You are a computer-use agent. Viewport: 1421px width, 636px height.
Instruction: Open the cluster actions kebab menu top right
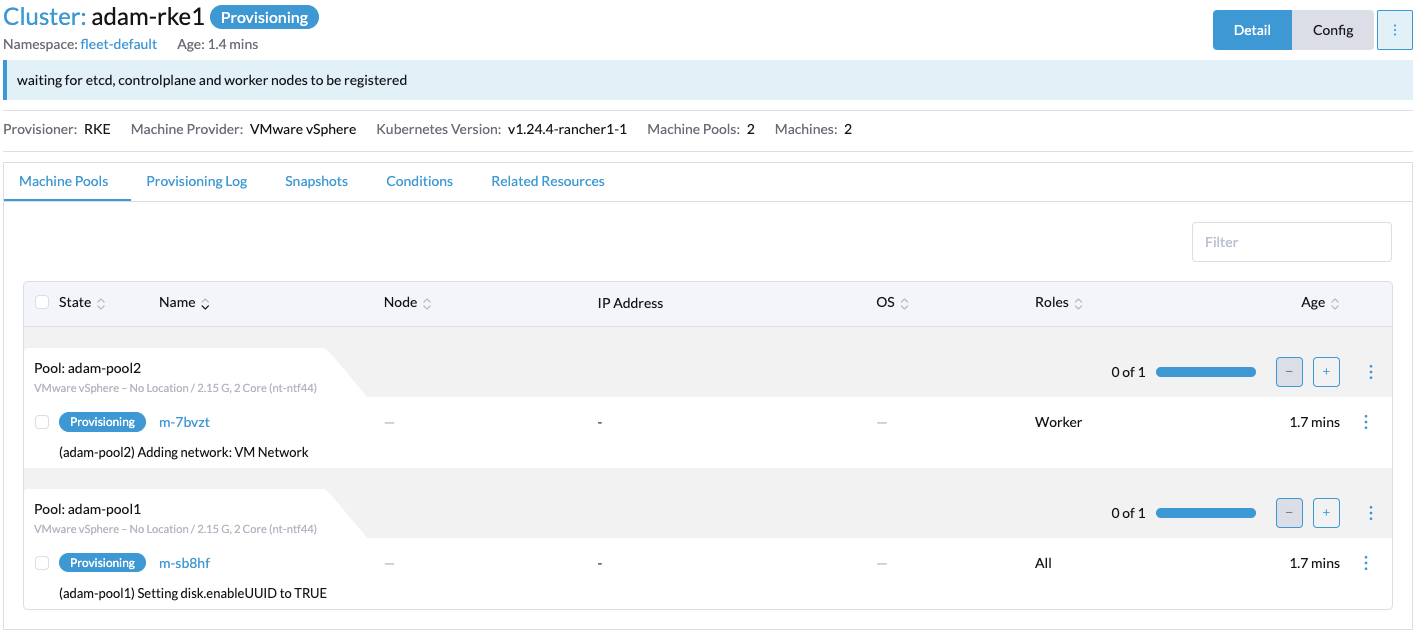click(1394, 29)
